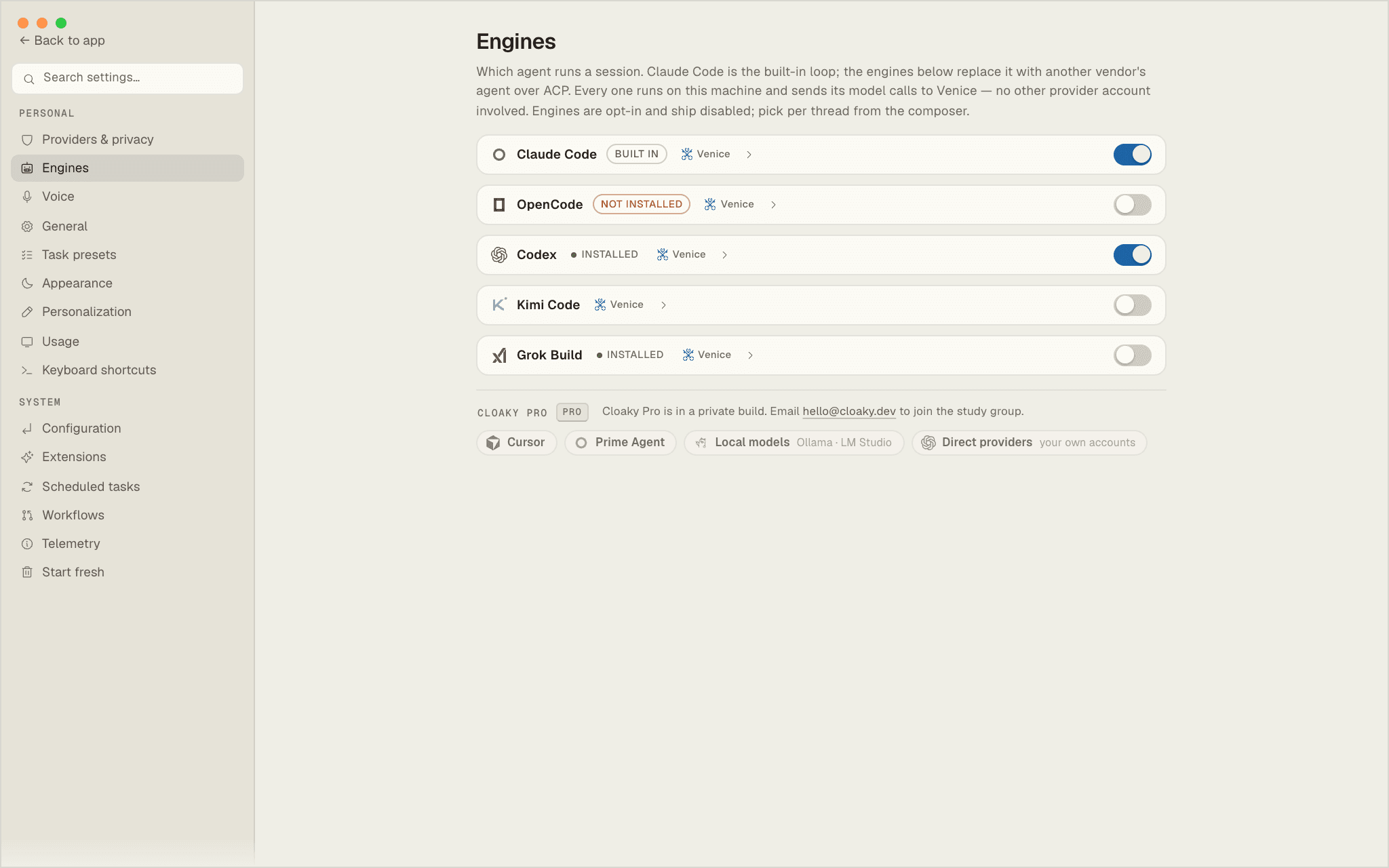Expand the Claude Code row chevron

(x=749, y=155)
